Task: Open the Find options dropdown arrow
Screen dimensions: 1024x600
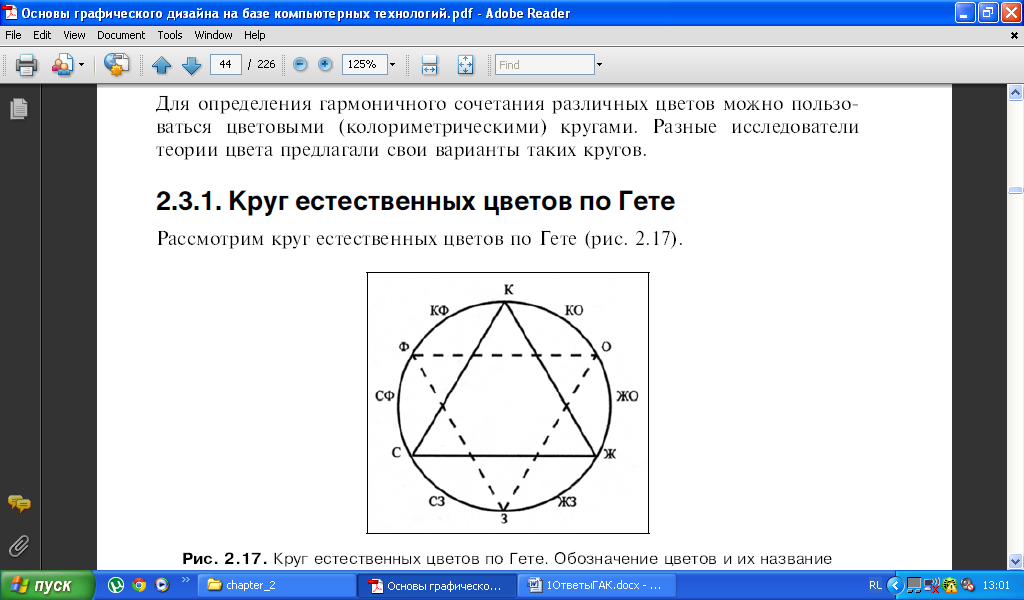Action: coord(600,64)
